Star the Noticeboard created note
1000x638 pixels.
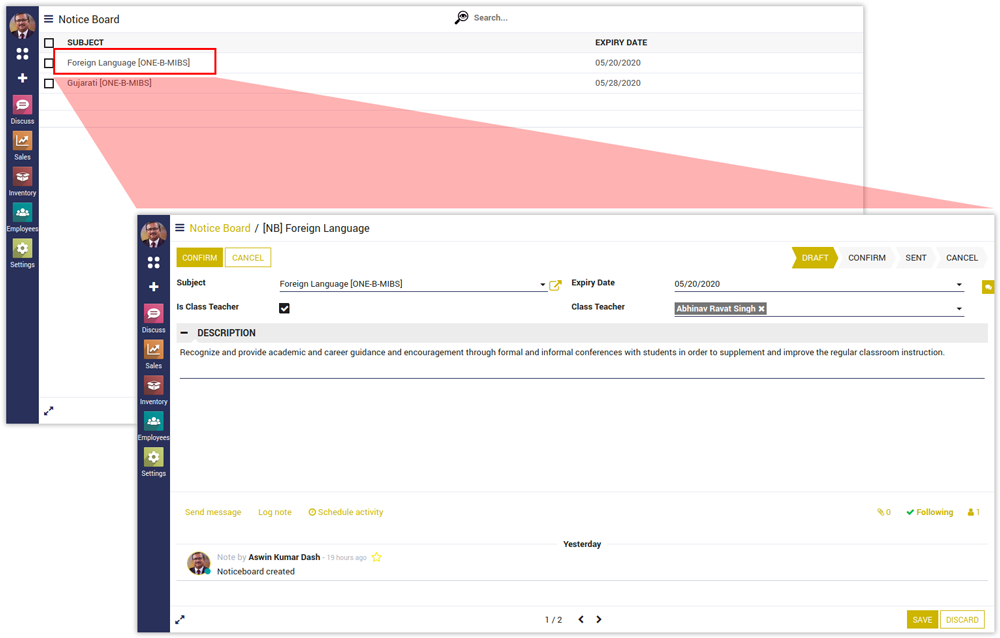[x=377, y=557]
